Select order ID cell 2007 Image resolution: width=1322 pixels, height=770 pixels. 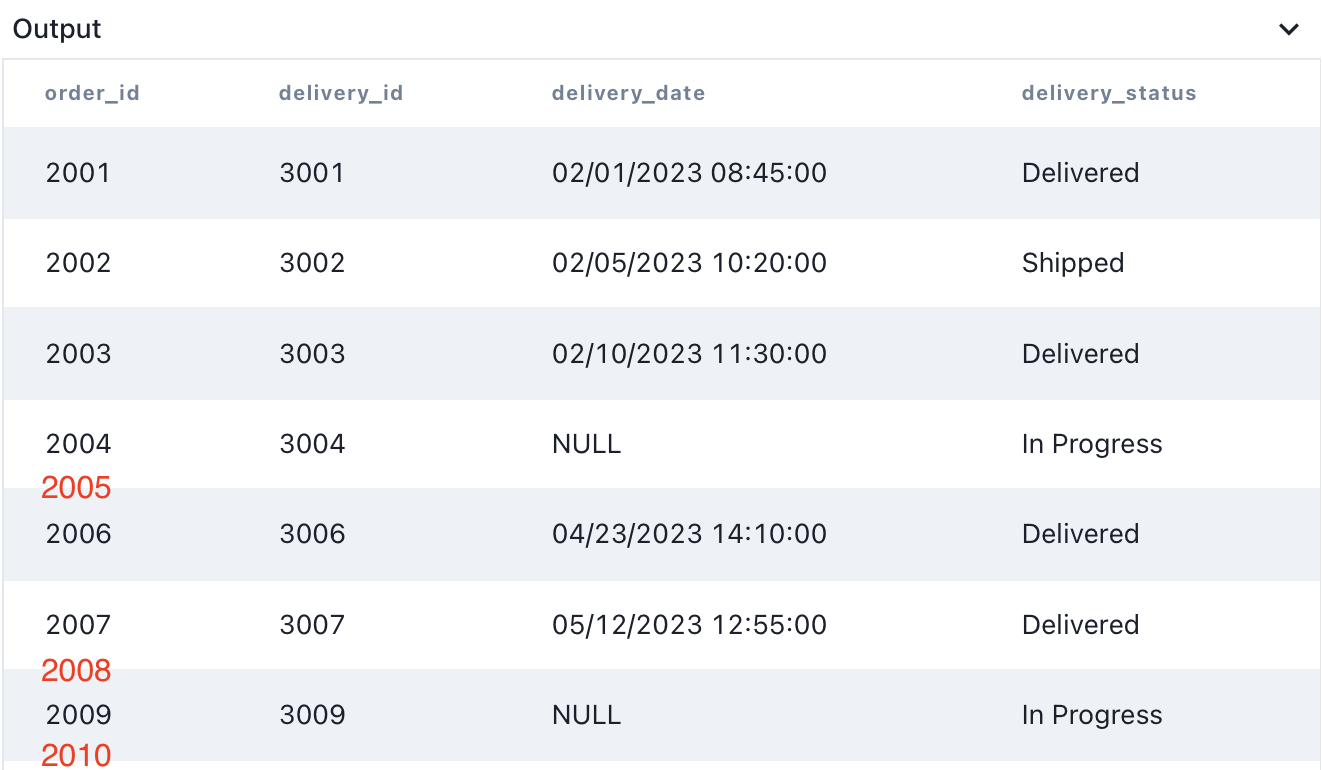[x=78, y=625]
